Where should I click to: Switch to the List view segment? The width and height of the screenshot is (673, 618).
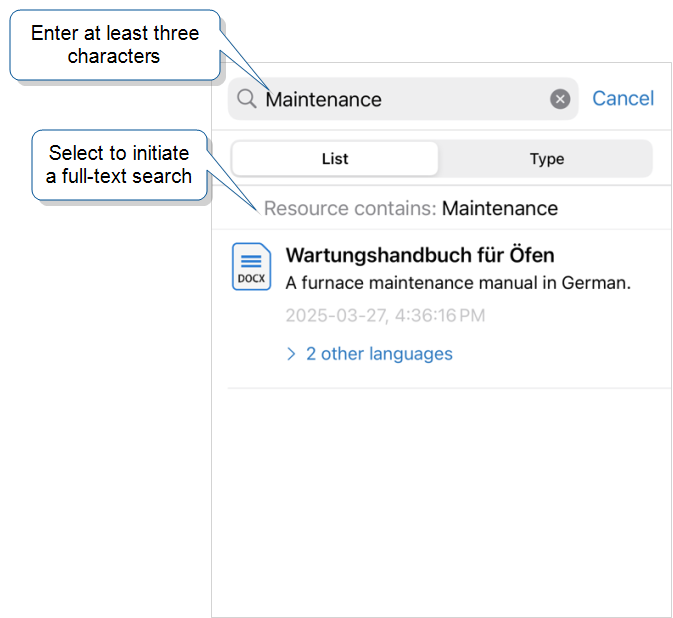click(335, 159)
